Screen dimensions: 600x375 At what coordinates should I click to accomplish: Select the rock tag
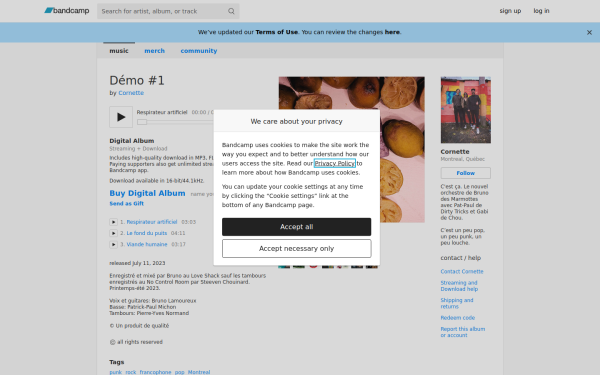point(130,372)
